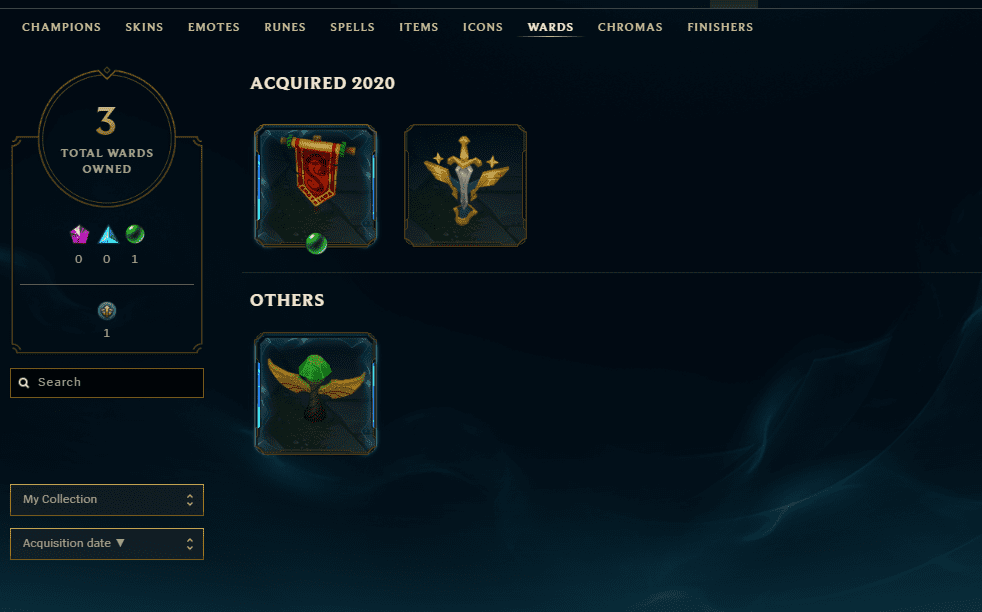
Task: Click the round crest badge icon
Action: coord(106,311)
